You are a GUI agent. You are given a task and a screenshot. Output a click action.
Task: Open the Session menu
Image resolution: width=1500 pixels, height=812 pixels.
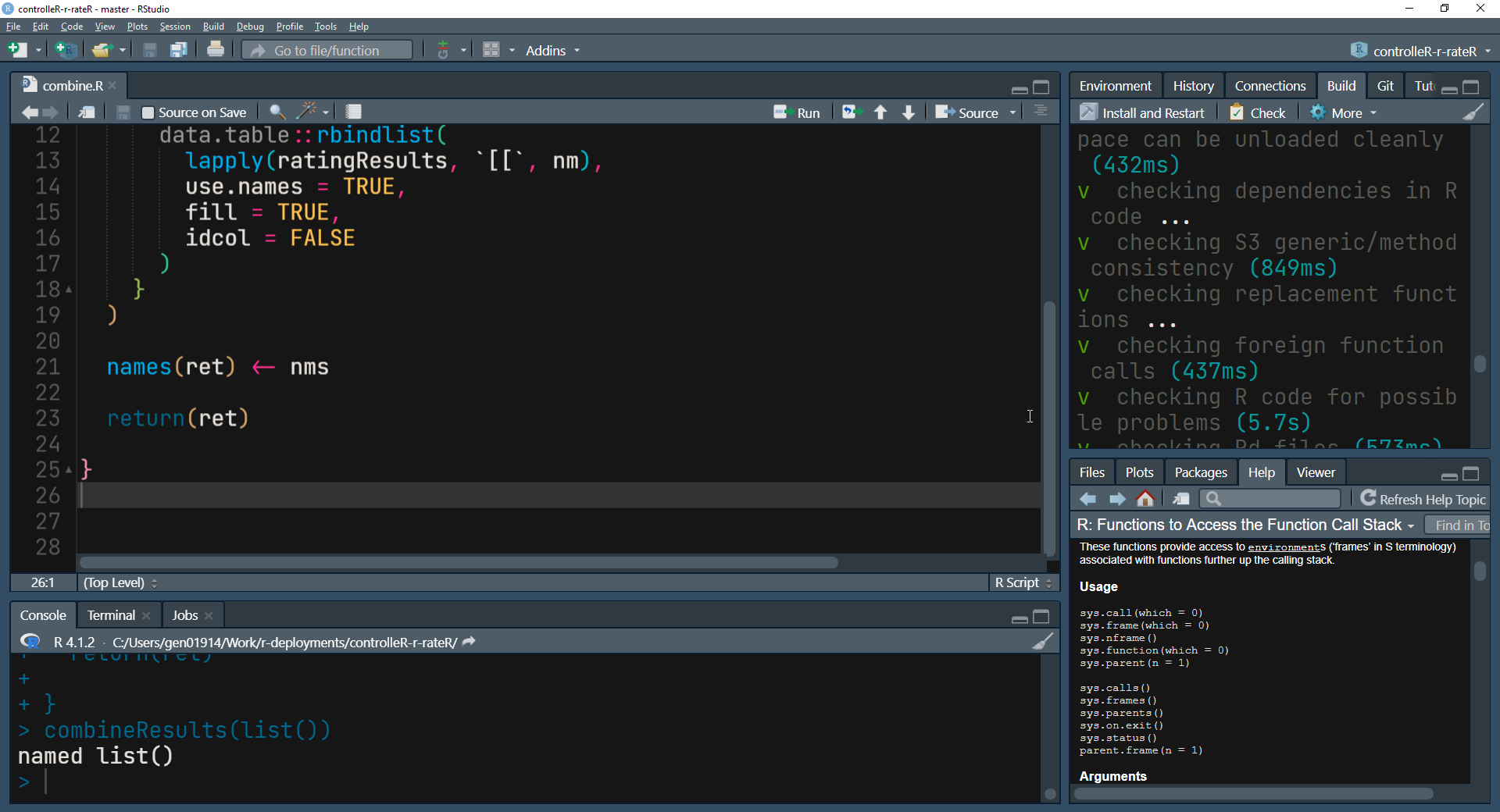pyautogui.click(x=175, y=26)
